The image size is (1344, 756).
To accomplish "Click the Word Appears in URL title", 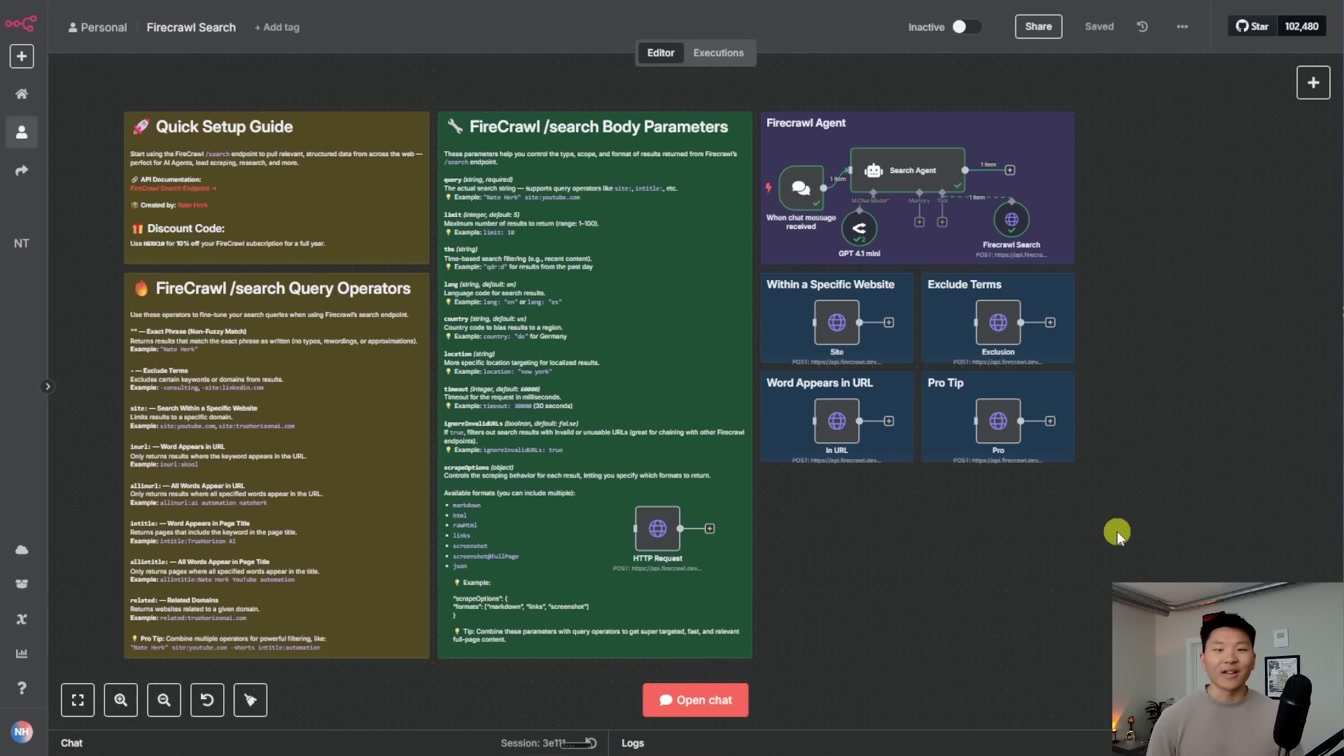I will point(819,383).
